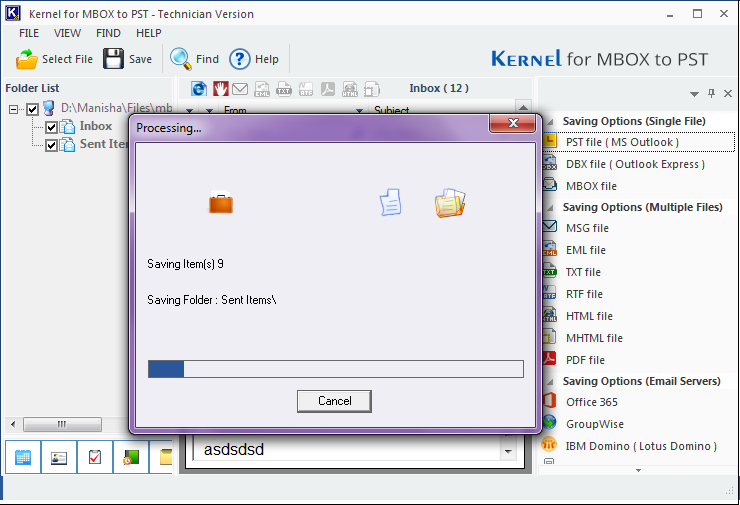Image resolution: width=740 pixels, height=505 pixels.
Task: Choose Office 365 email server option
Action: (592, 402)
